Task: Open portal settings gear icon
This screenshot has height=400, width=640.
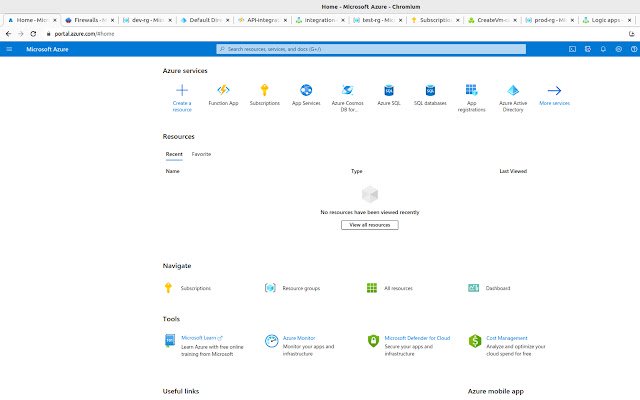Action: pos(619,49)
